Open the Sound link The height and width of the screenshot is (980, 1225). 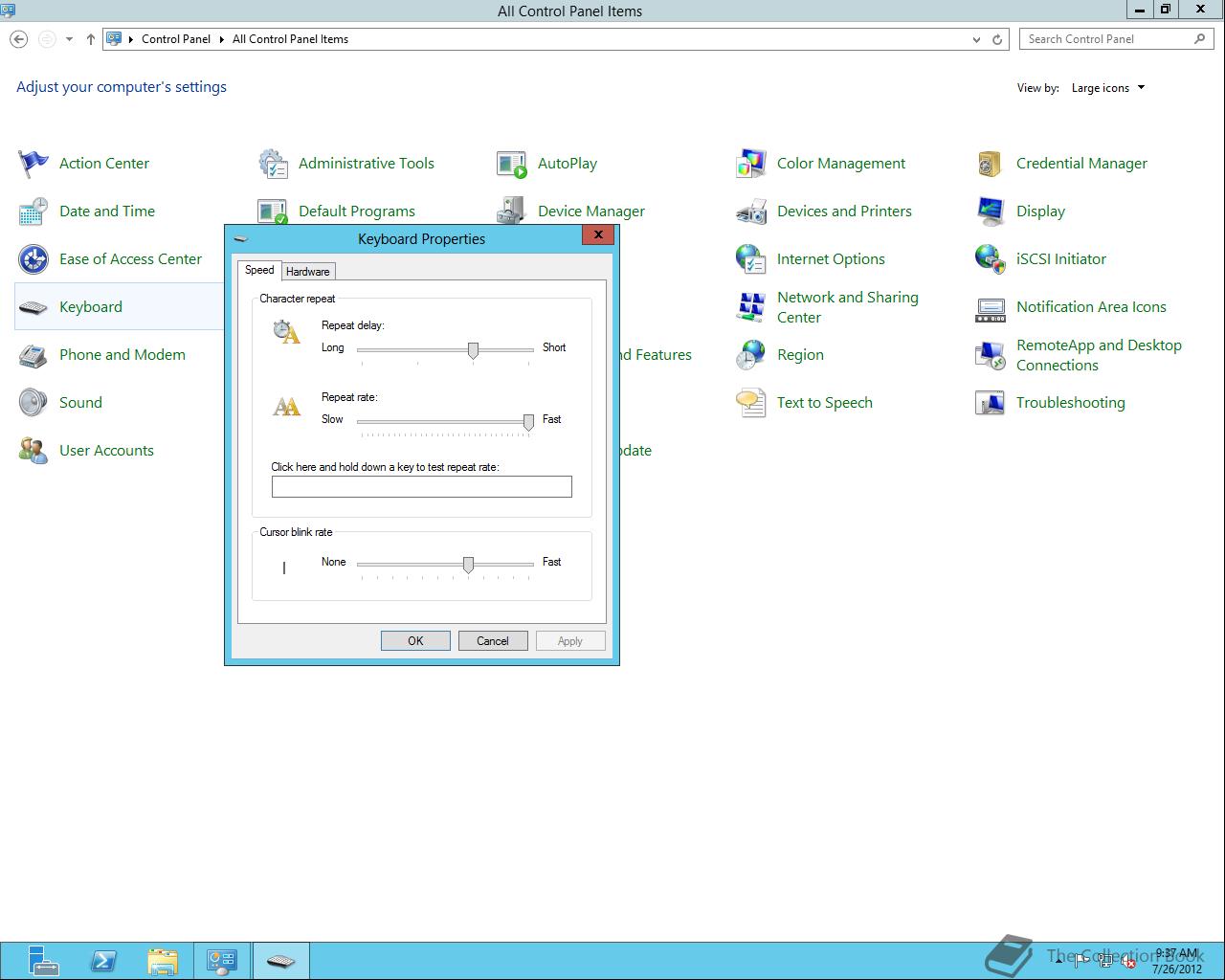80,403
